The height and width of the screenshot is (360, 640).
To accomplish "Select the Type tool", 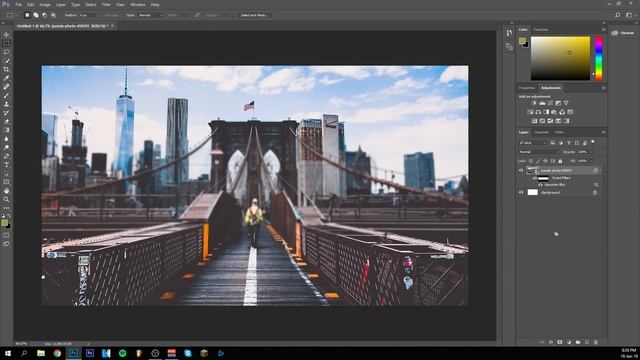I will pos(6,165).
